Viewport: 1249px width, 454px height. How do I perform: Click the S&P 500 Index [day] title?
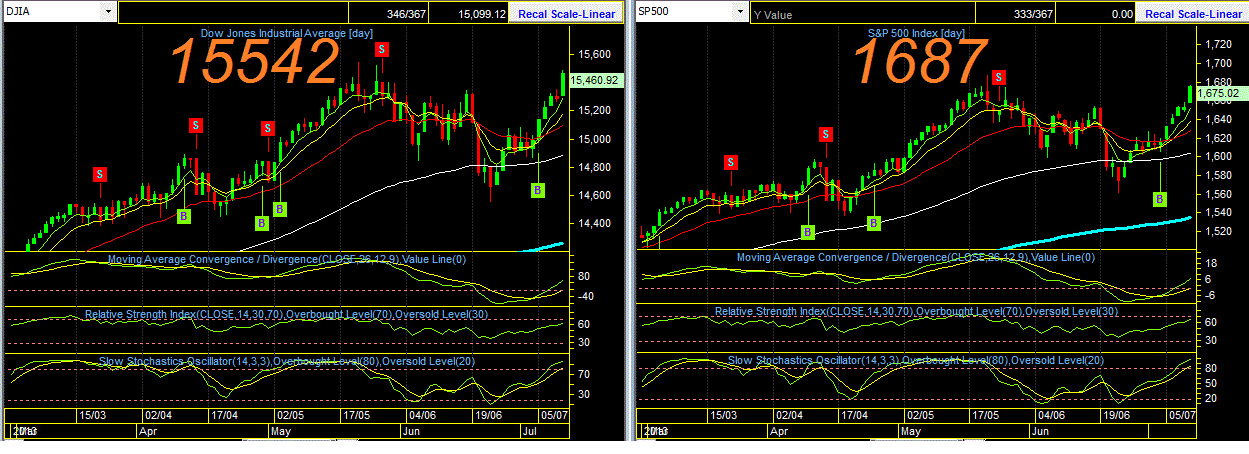(915, 33)
